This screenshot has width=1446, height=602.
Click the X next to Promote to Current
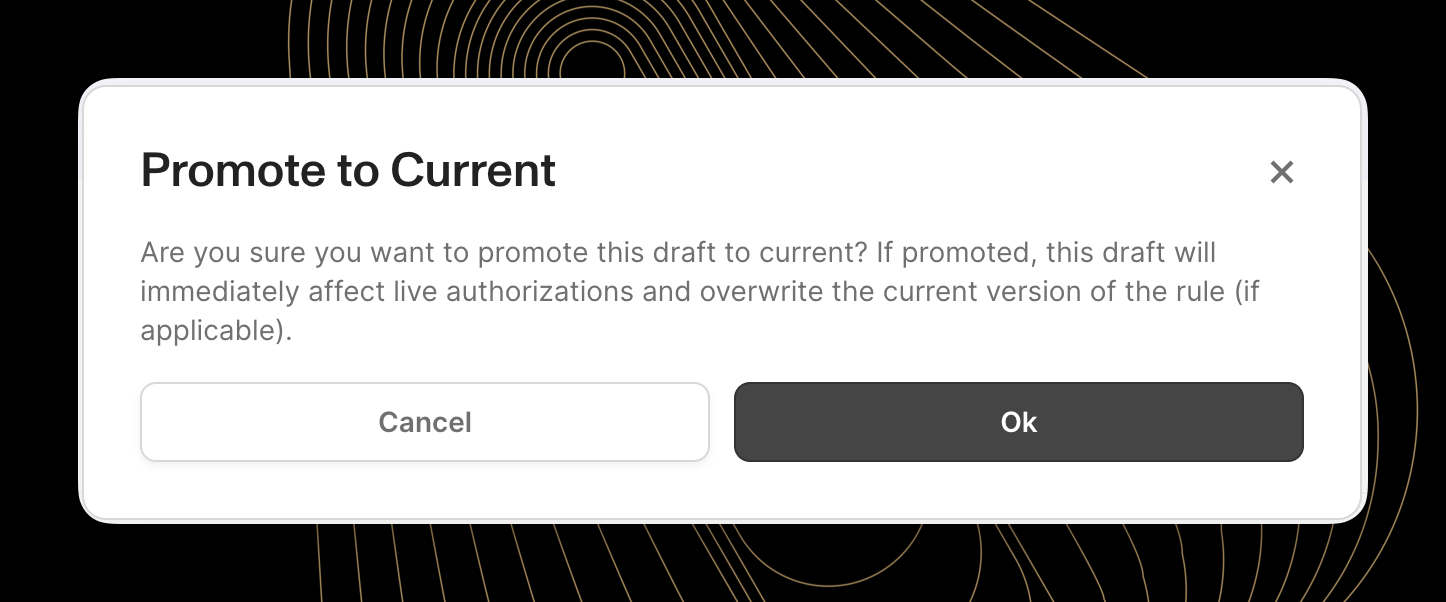tap(1282, 172)
